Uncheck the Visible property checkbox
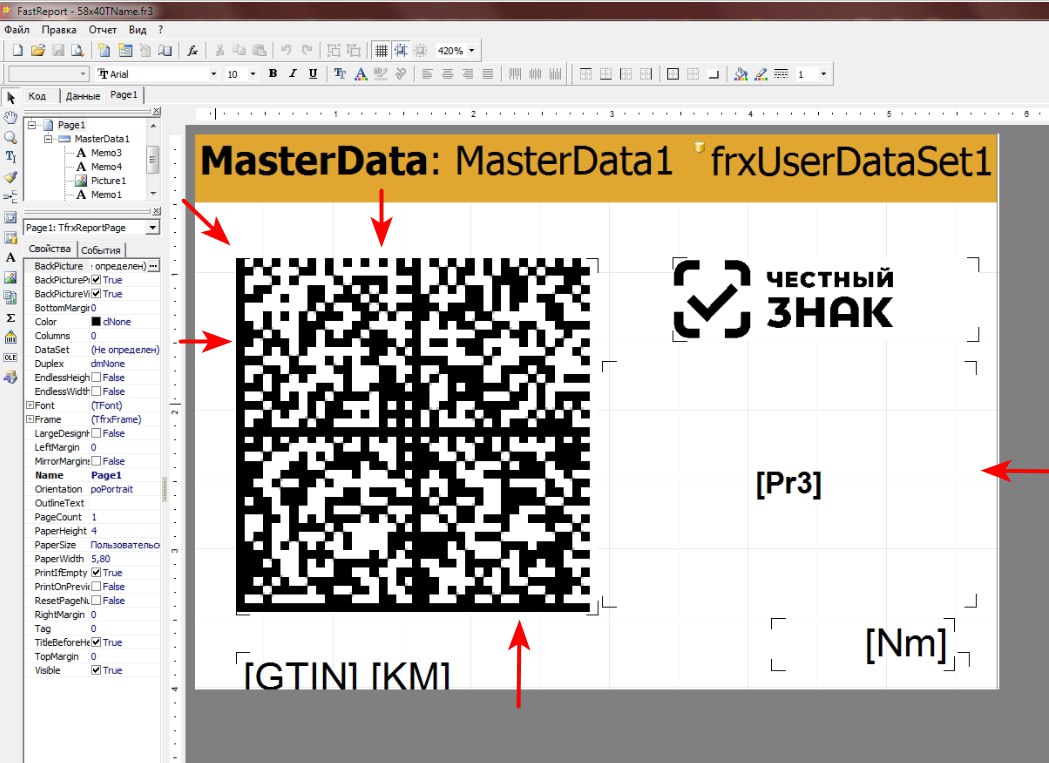The width and height of the screenshot is (1049, 763). [96, 671]
